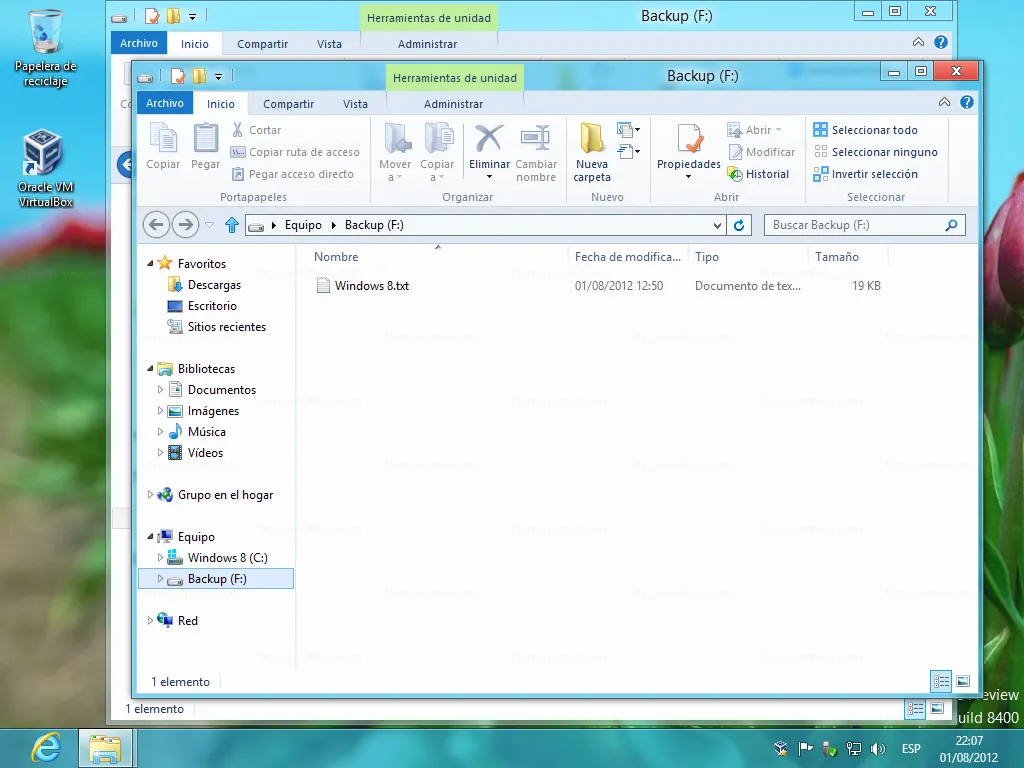The height and width of the screenshot is (768, 1024).
Task: Click the Nueva carpeta folder icon
Action: pyautogui.click(x=591, y=140)
